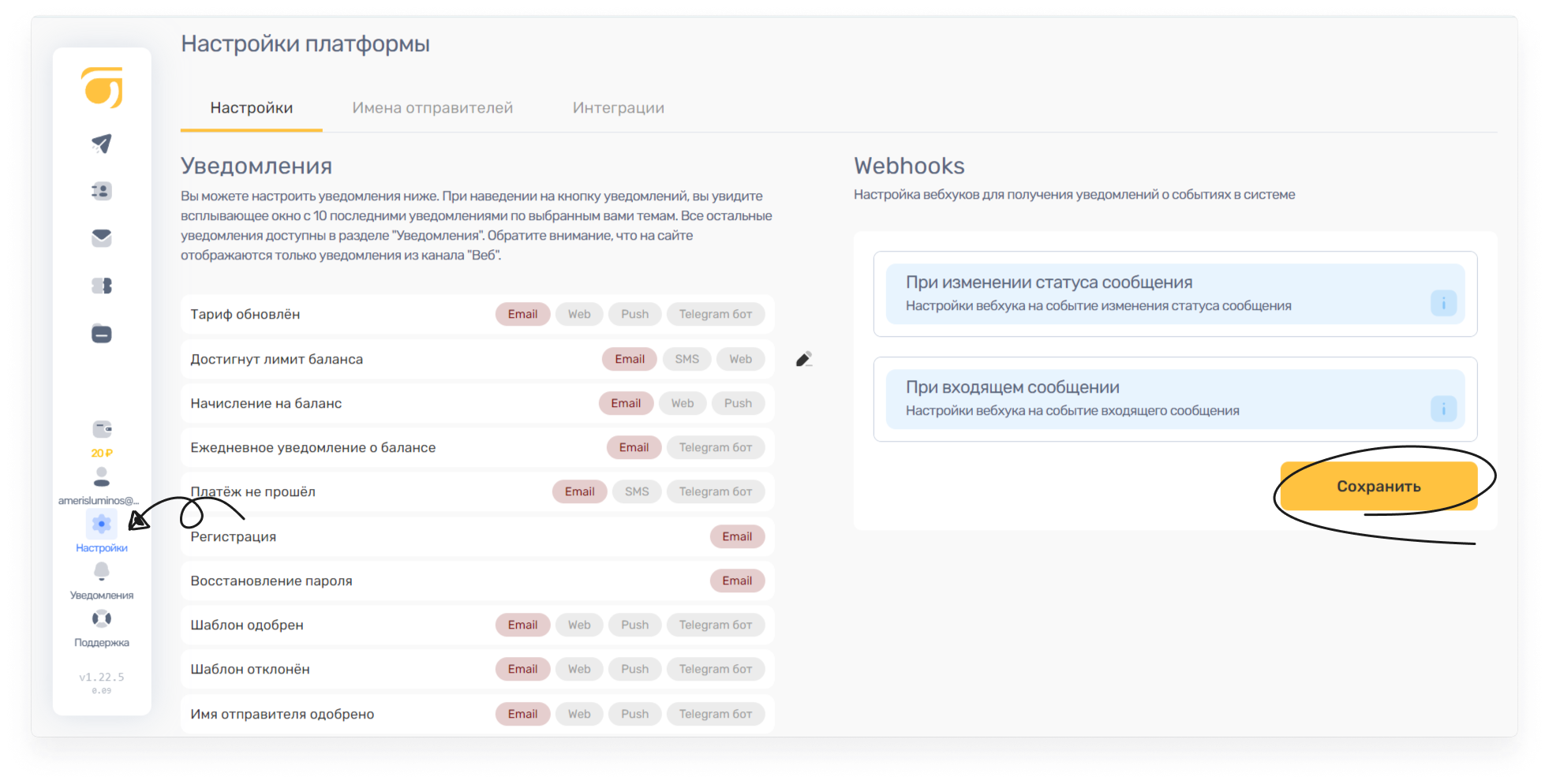Toggle Telegram бот for Ежедневное уведомление о балансе
Viewport: 1549px width, 784px height.
[716, 447]
